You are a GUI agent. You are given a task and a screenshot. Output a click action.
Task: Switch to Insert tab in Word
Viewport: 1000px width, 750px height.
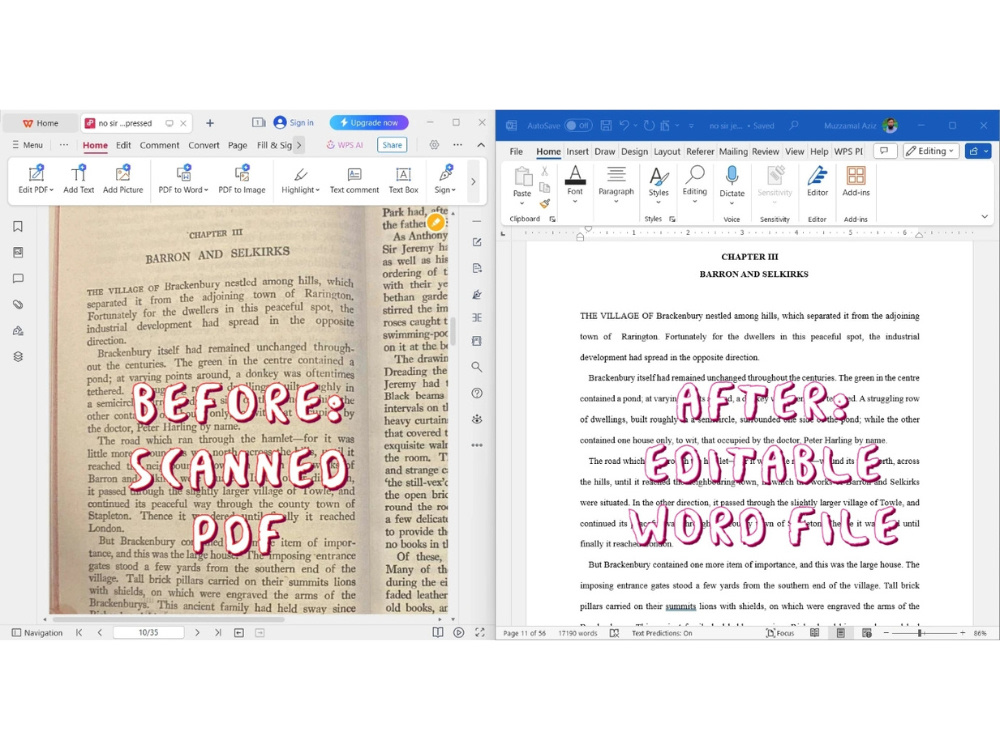(577, 151)
